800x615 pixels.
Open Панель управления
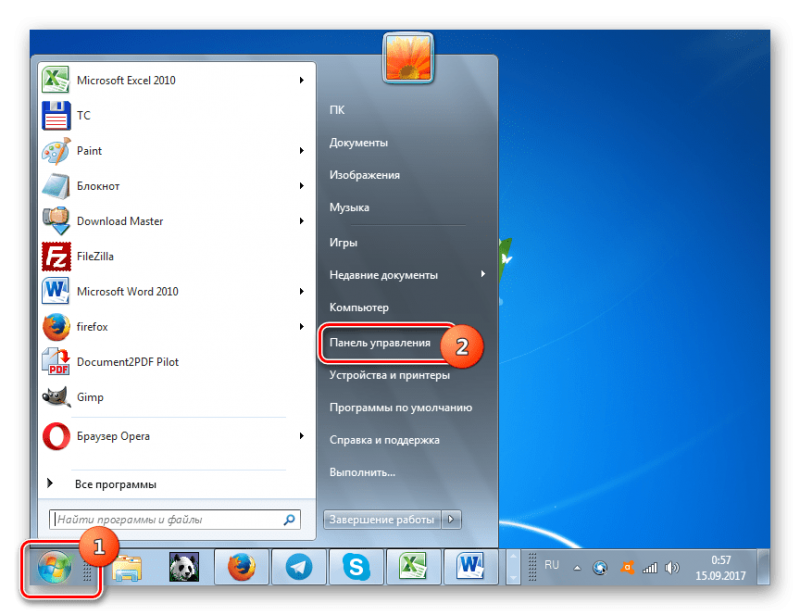coord(380,342)
